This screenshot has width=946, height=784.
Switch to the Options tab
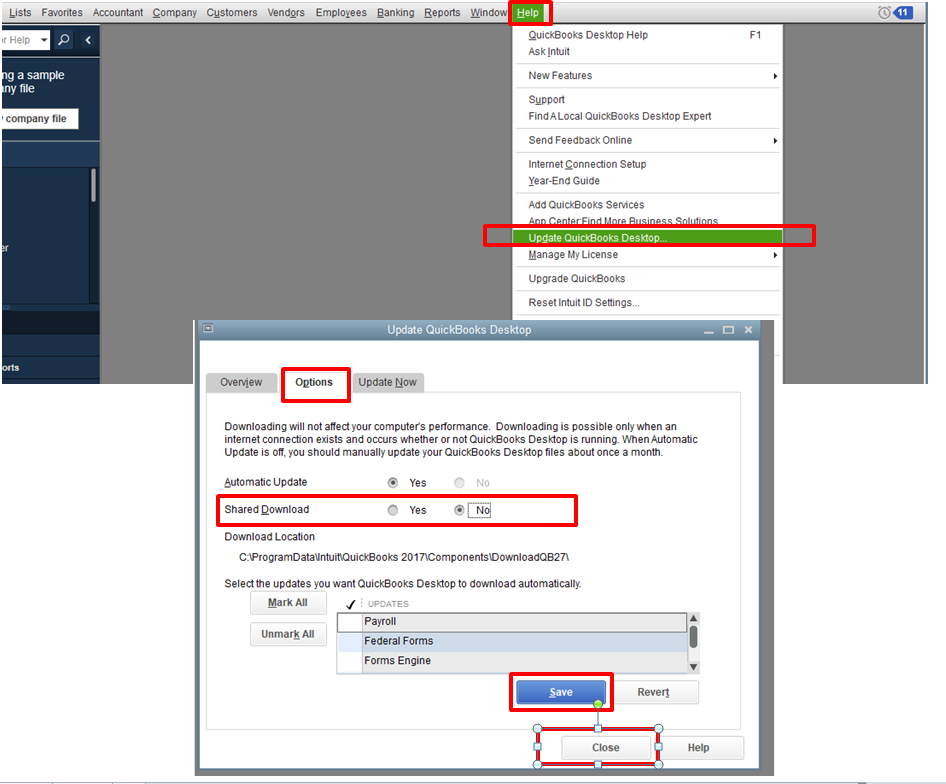click(314, 383)
